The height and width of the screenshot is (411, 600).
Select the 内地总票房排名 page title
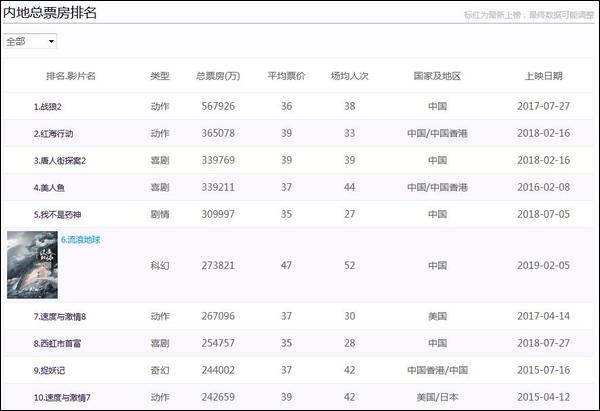tap(50, 13)
